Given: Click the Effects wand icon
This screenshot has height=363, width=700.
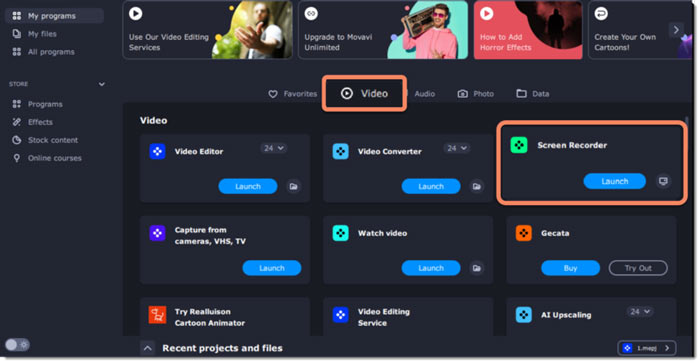Looking at the screenshot, I should [17, 122].
